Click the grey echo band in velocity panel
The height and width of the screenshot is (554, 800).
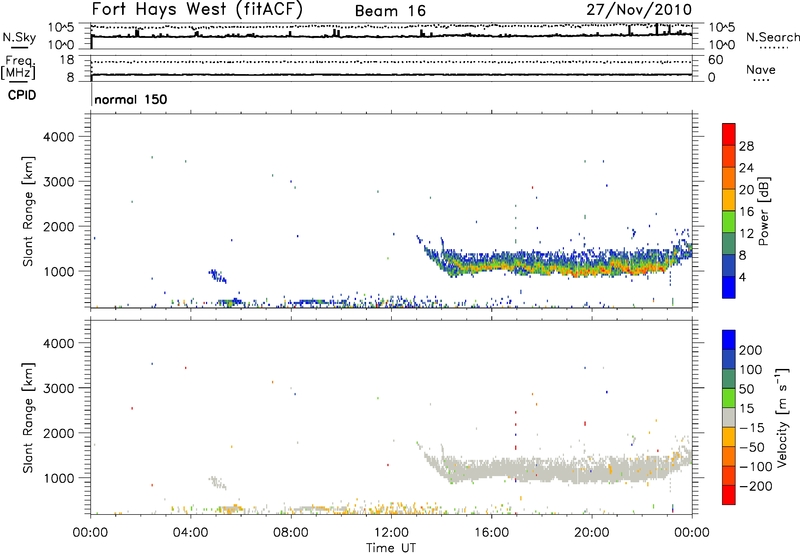556,469
